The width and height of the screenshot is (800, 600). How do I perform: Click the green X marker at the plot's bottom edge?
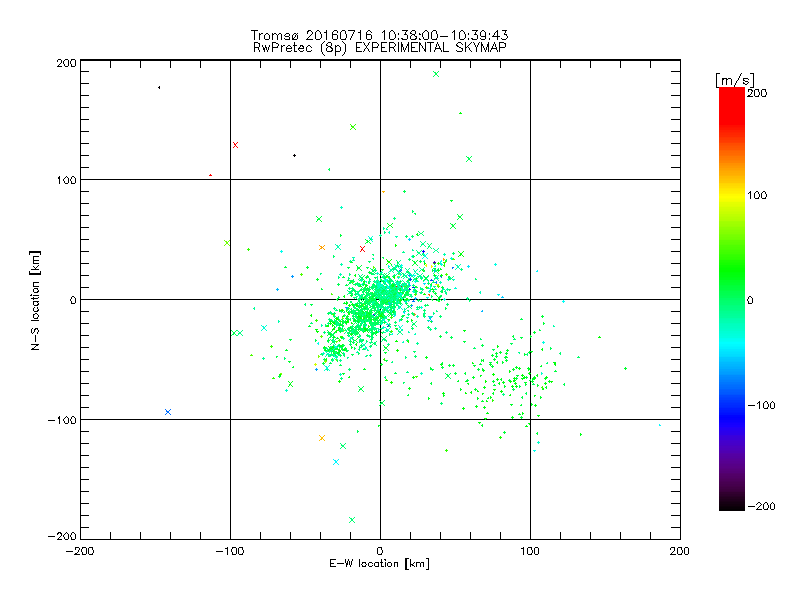coord(352,520)
